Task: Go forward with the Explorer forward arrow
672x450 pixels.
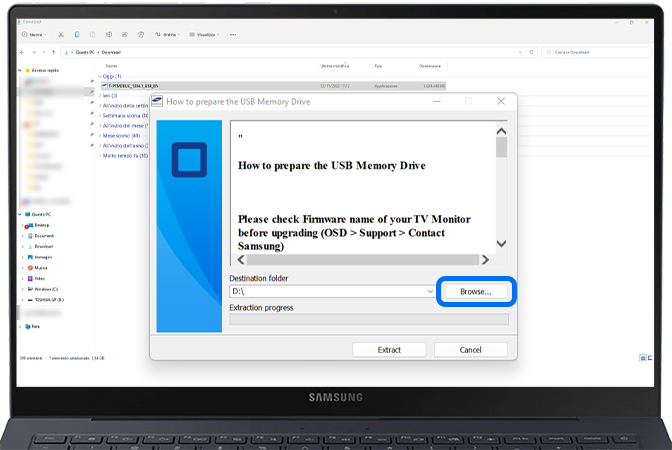Action: pos(34,52)
